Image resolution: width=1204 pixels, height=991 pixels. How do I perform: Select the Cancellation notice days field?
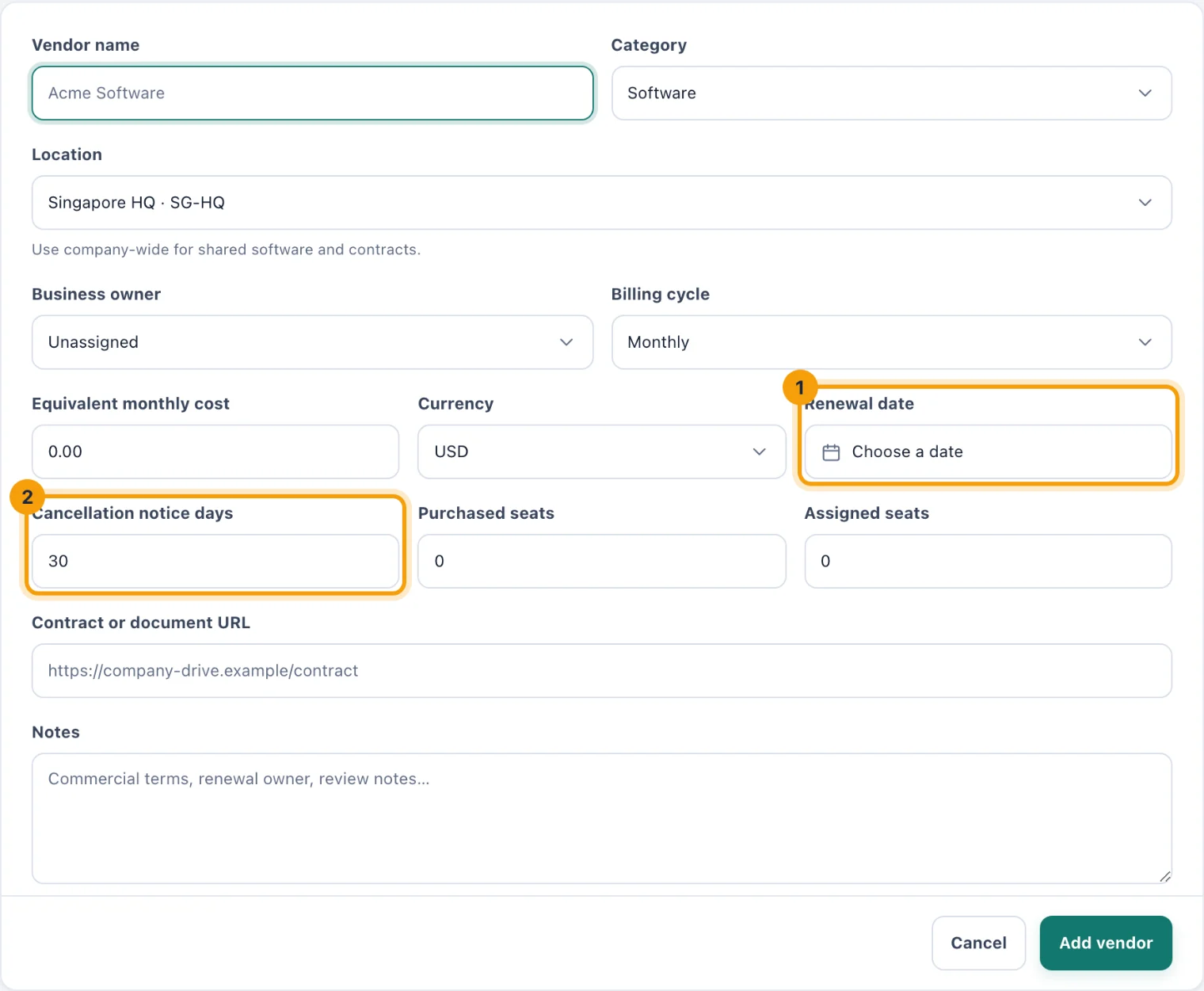[x=215, y=561]
